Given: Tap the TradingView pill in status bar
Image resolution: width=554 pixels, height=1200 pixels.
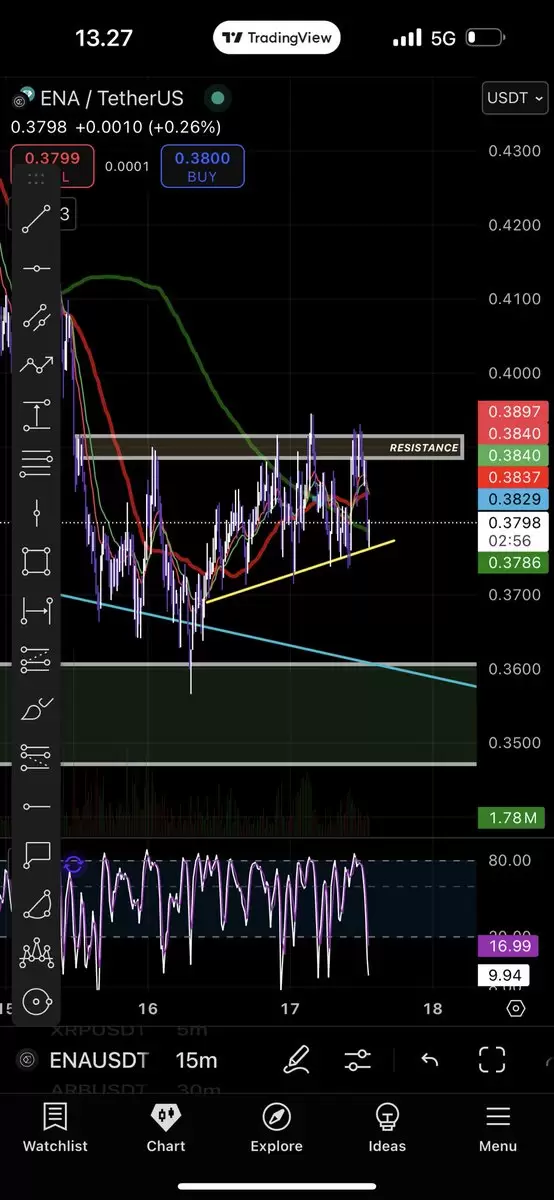Looking at the screenshot, I should pos(277,38).
